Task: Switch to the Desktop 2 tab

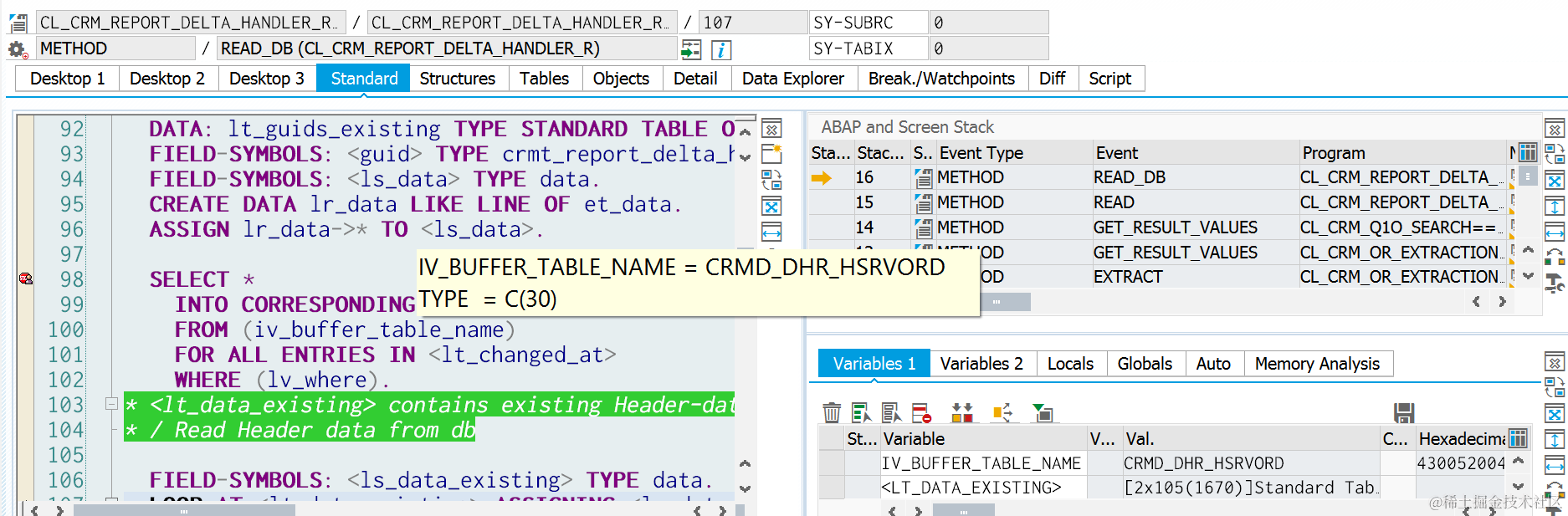Action: (167, 79)
